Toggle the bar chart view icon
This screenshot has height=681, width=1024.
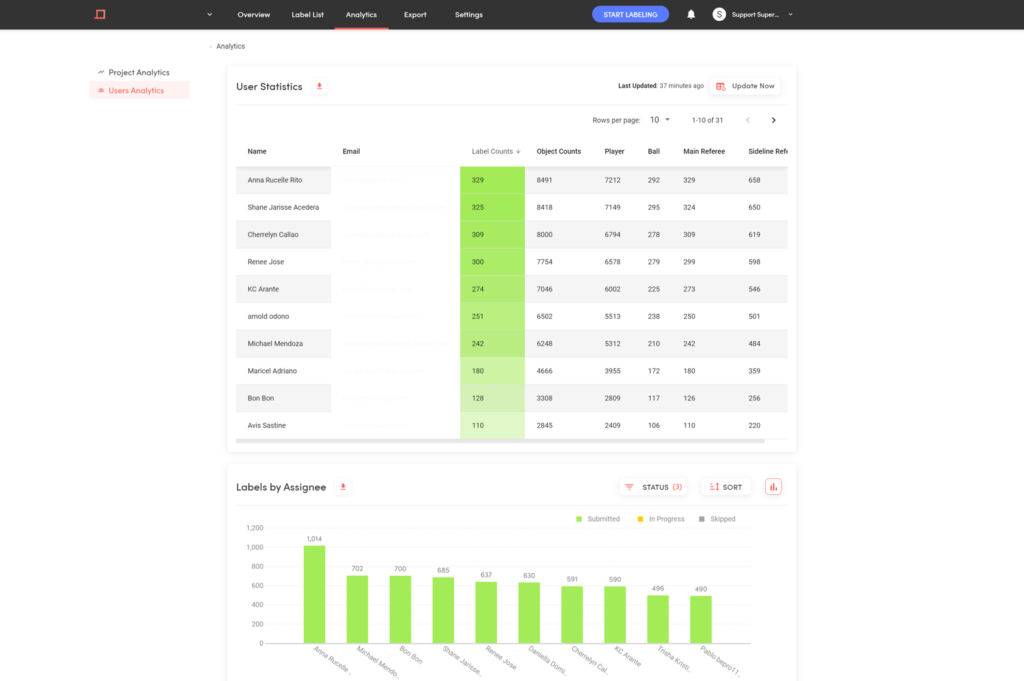pos(773,487)
